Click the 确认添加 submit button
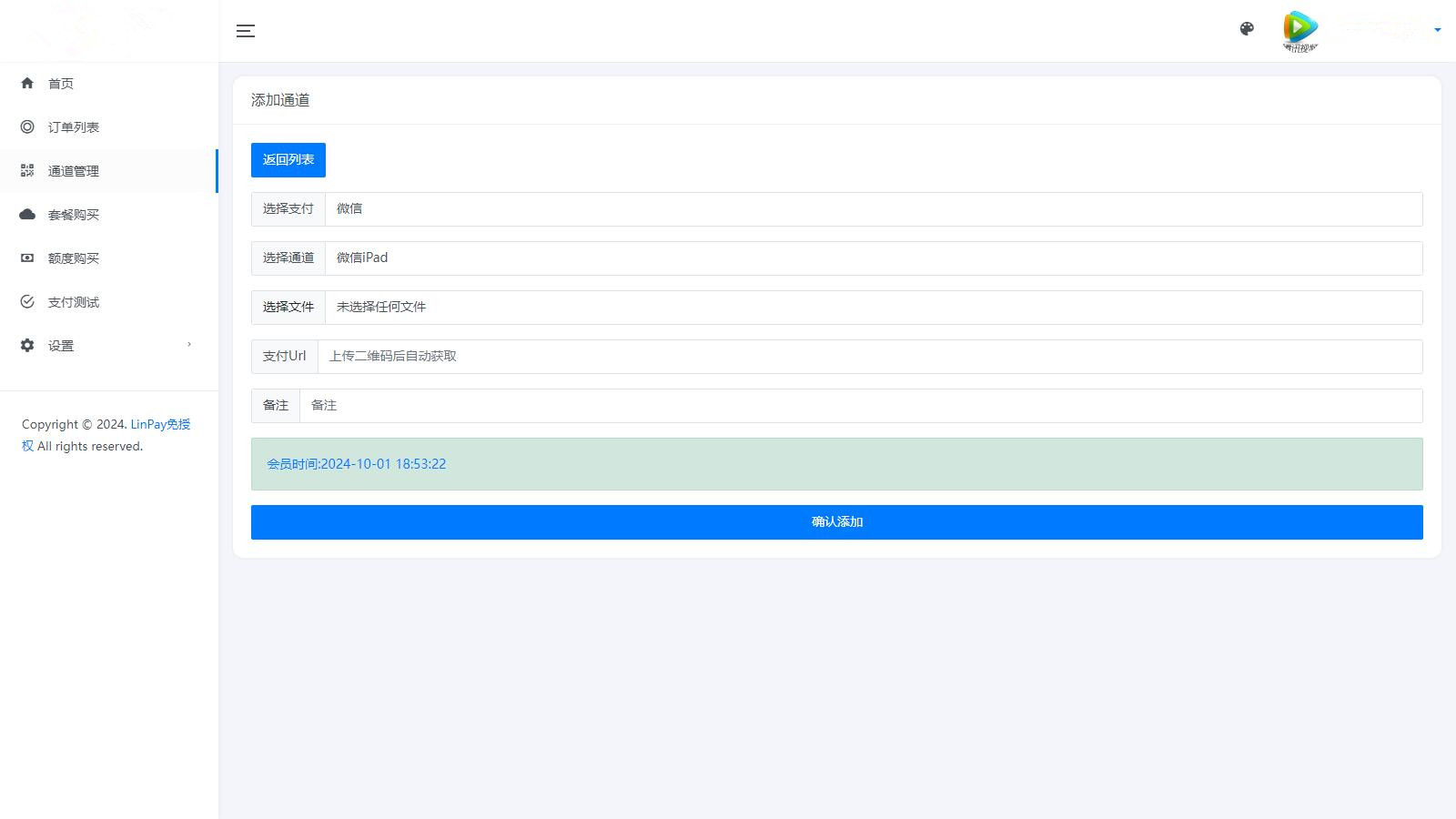 tap(837, 522)
